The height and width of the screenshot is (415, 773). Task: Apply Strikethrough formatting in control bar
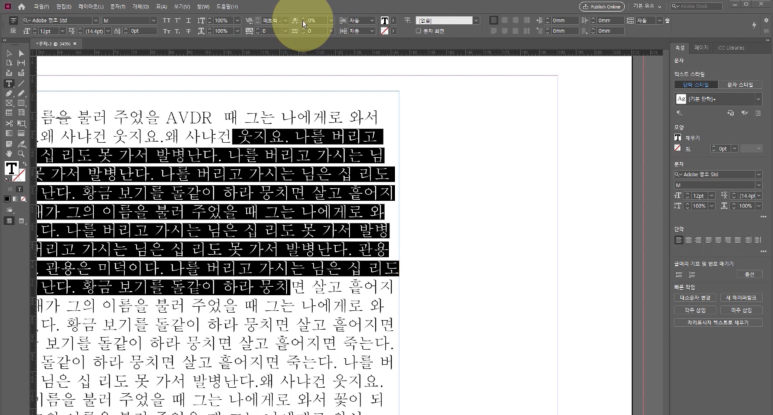pyautogui.click(x=188, y=31)
